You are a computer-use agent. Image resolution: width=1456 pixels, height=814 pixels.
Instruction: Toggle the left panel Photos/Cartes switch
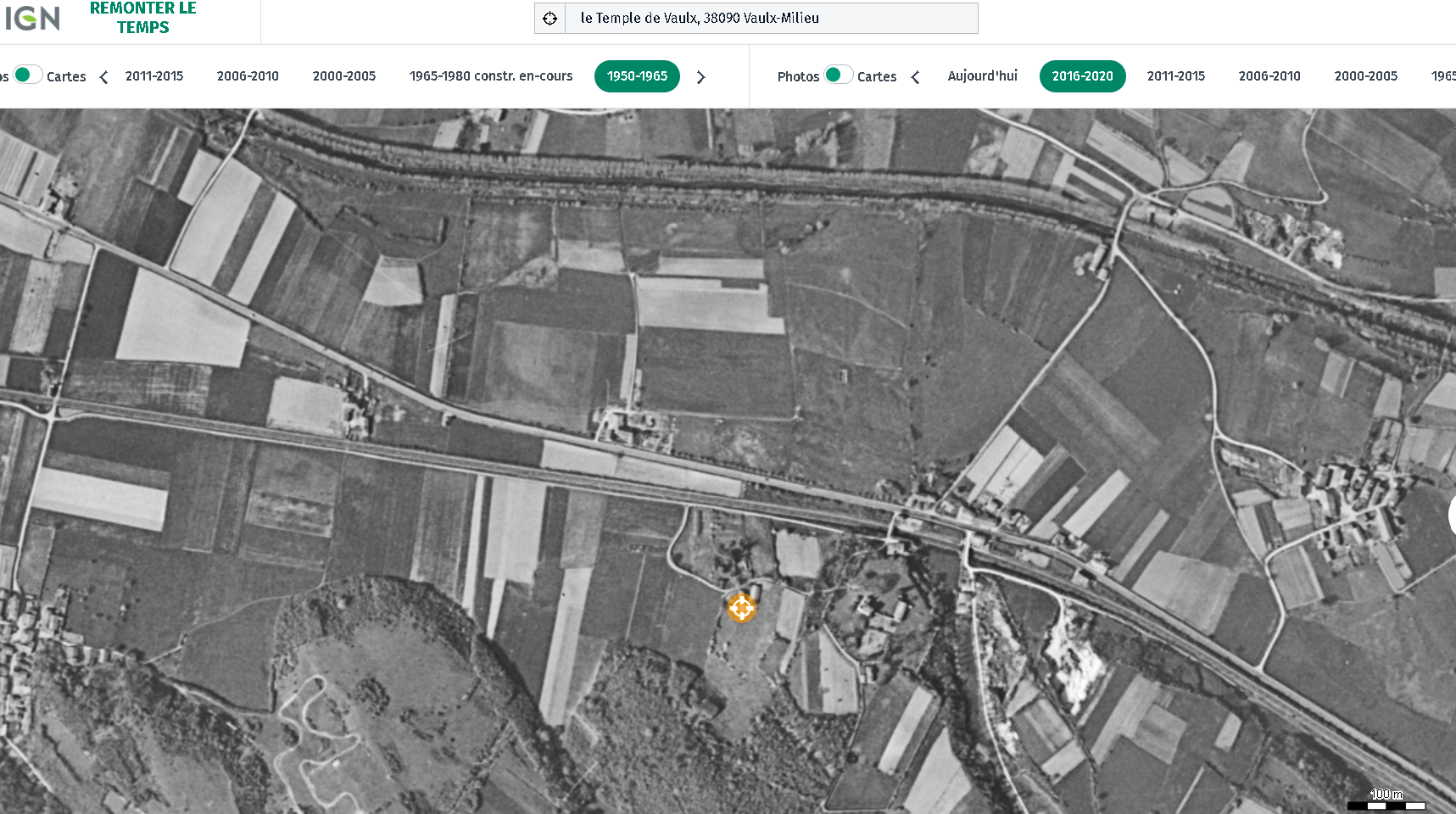click(27, 75)
